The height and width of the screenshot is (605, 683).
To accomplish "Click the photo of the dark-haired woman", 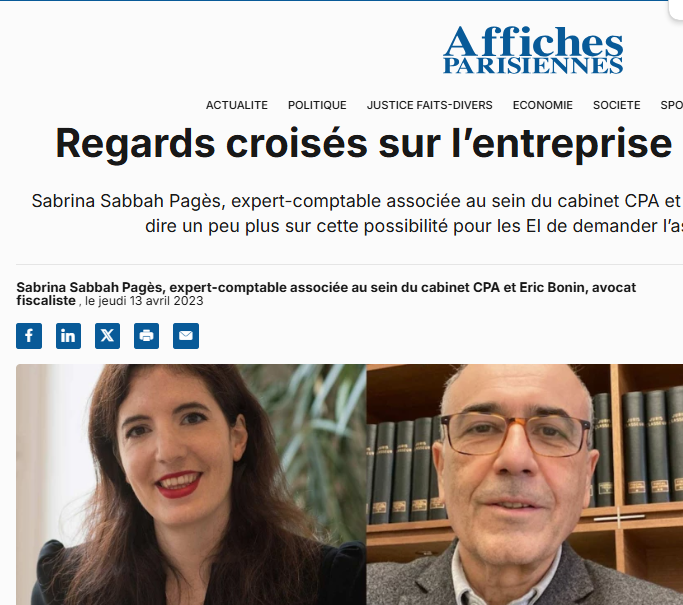I will tap(191, 484).
